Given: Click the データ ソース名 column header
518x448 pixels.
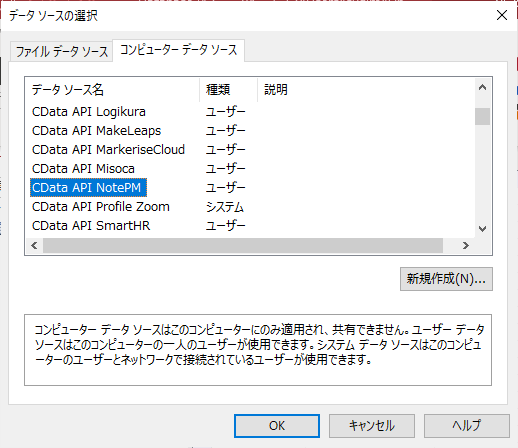Looking at the screenshot, I should coord(112,90).
